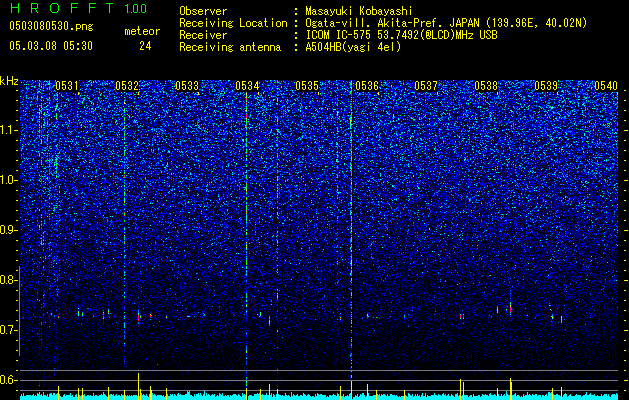The width and height of the screenshot is (629, 400).
Task: Click the gray frequency range bar beside 0.7
Action: click(x=20, y=311)
